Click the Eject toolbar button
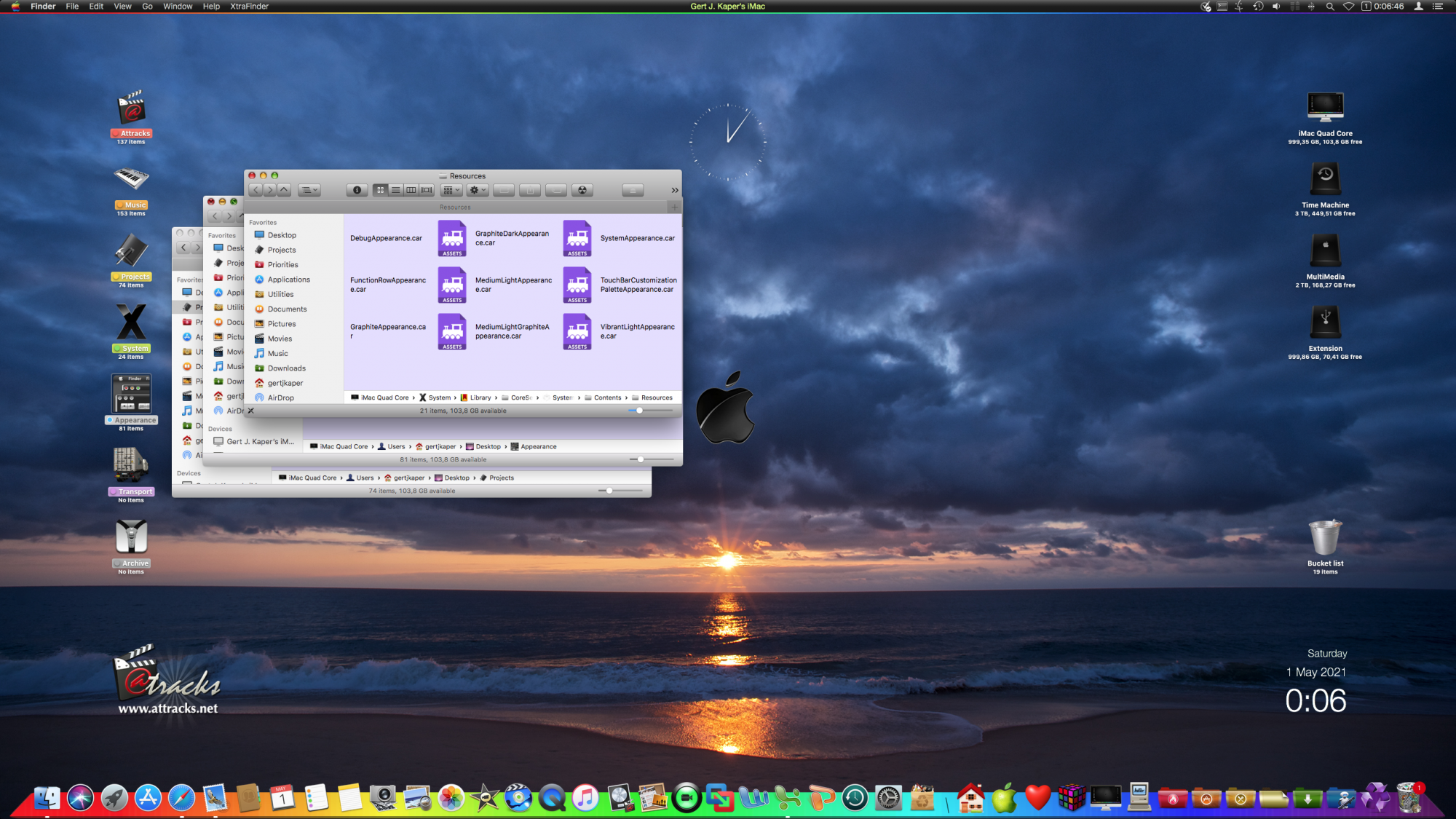Screen dimensions: 1456x819 633,190
